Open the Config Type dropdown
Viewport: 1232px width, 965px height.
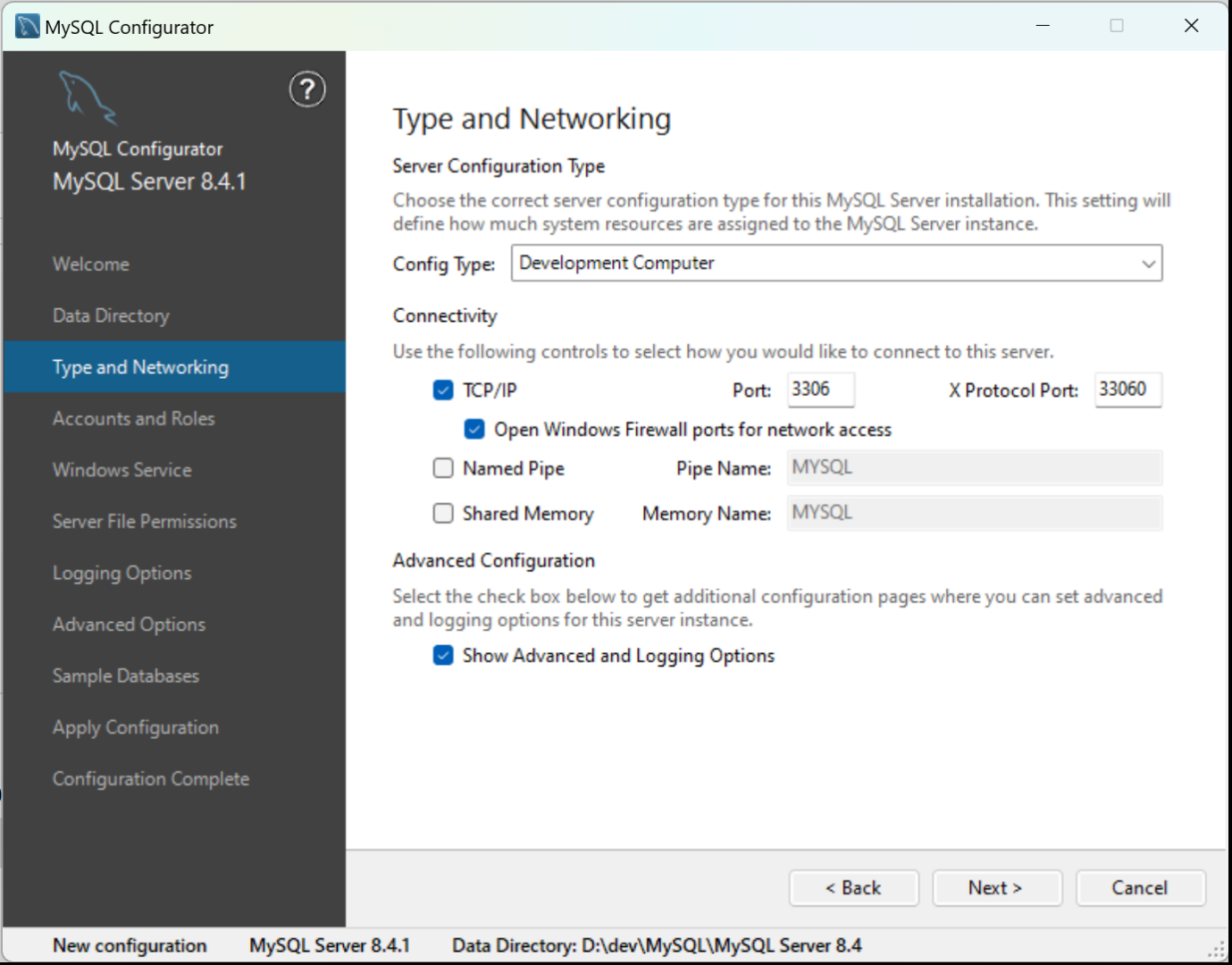click(x=836, y=264)
